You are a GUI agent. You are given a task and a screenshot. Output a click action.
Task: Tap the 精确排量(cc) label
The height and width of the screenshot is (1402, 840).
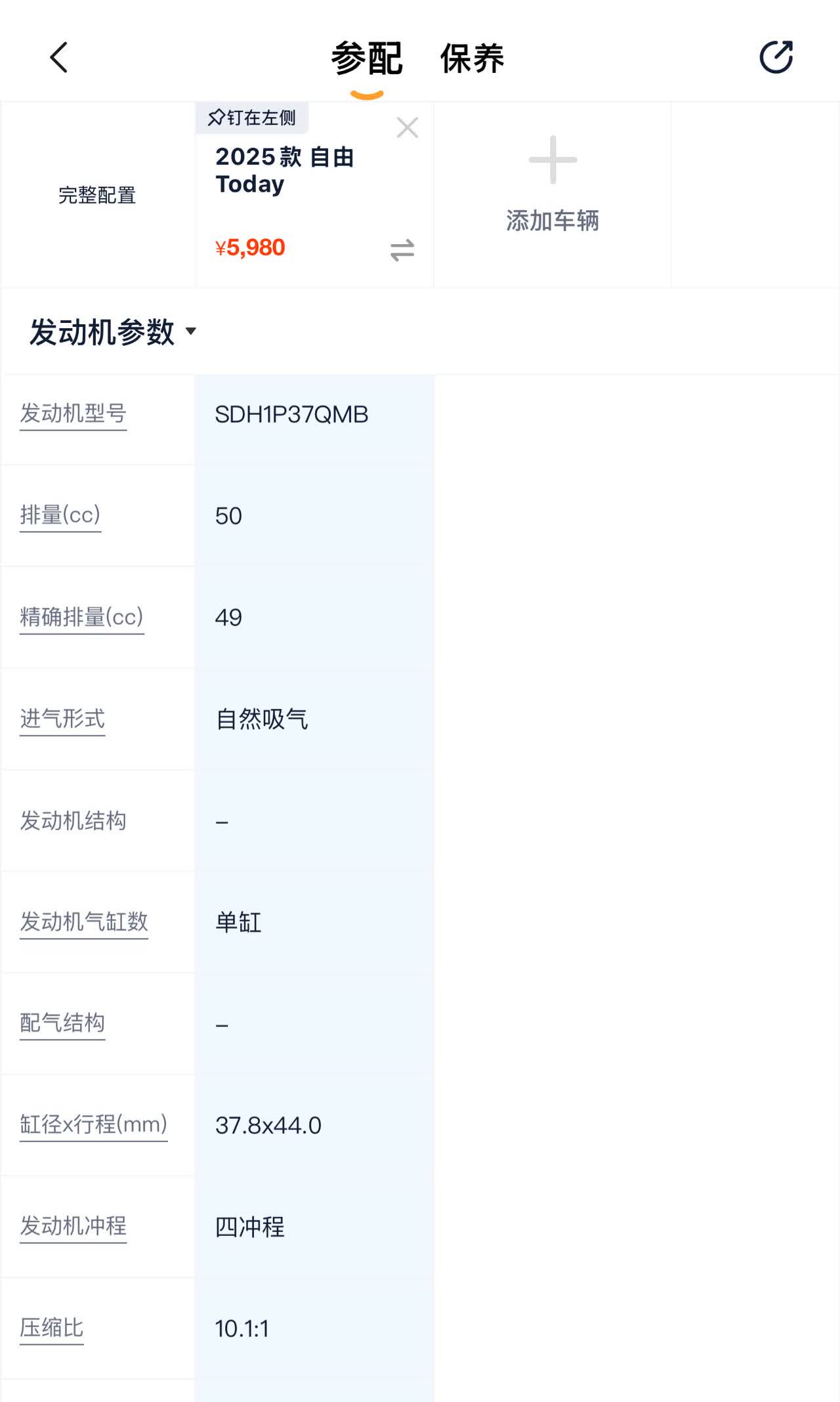[81, 617]
